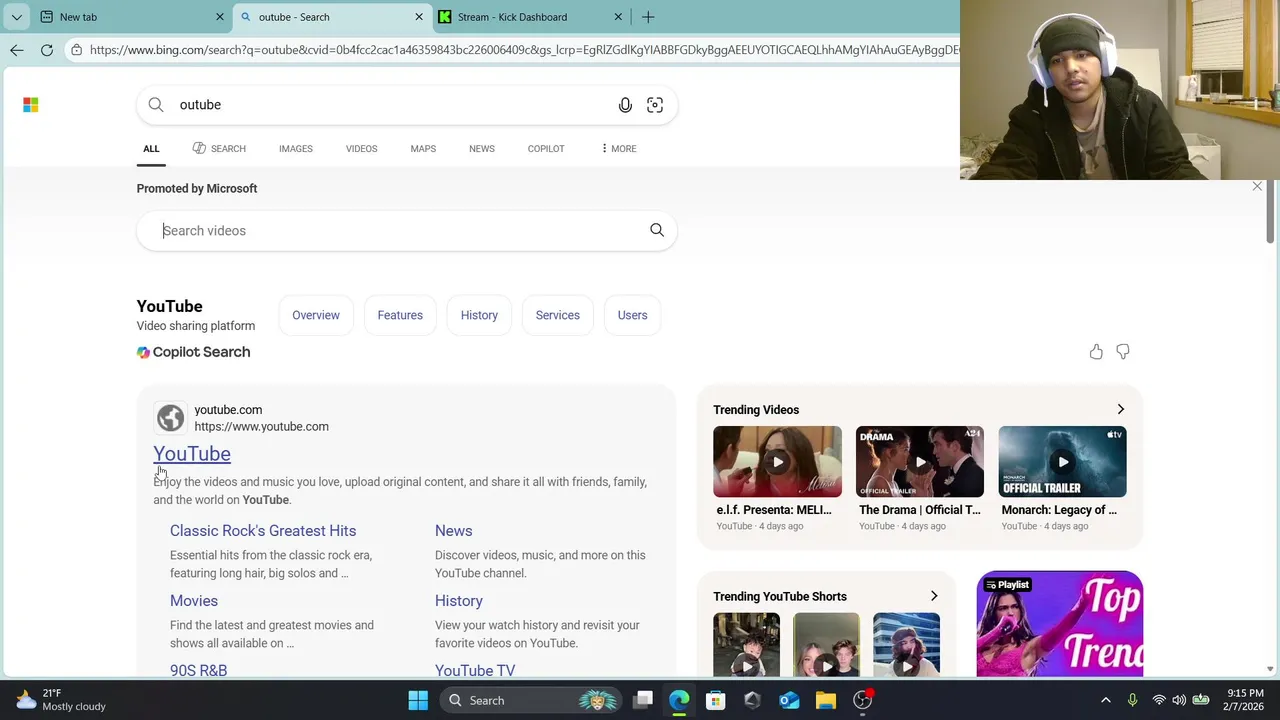Click the Bing search box magnifier icon

click(156, 105)
